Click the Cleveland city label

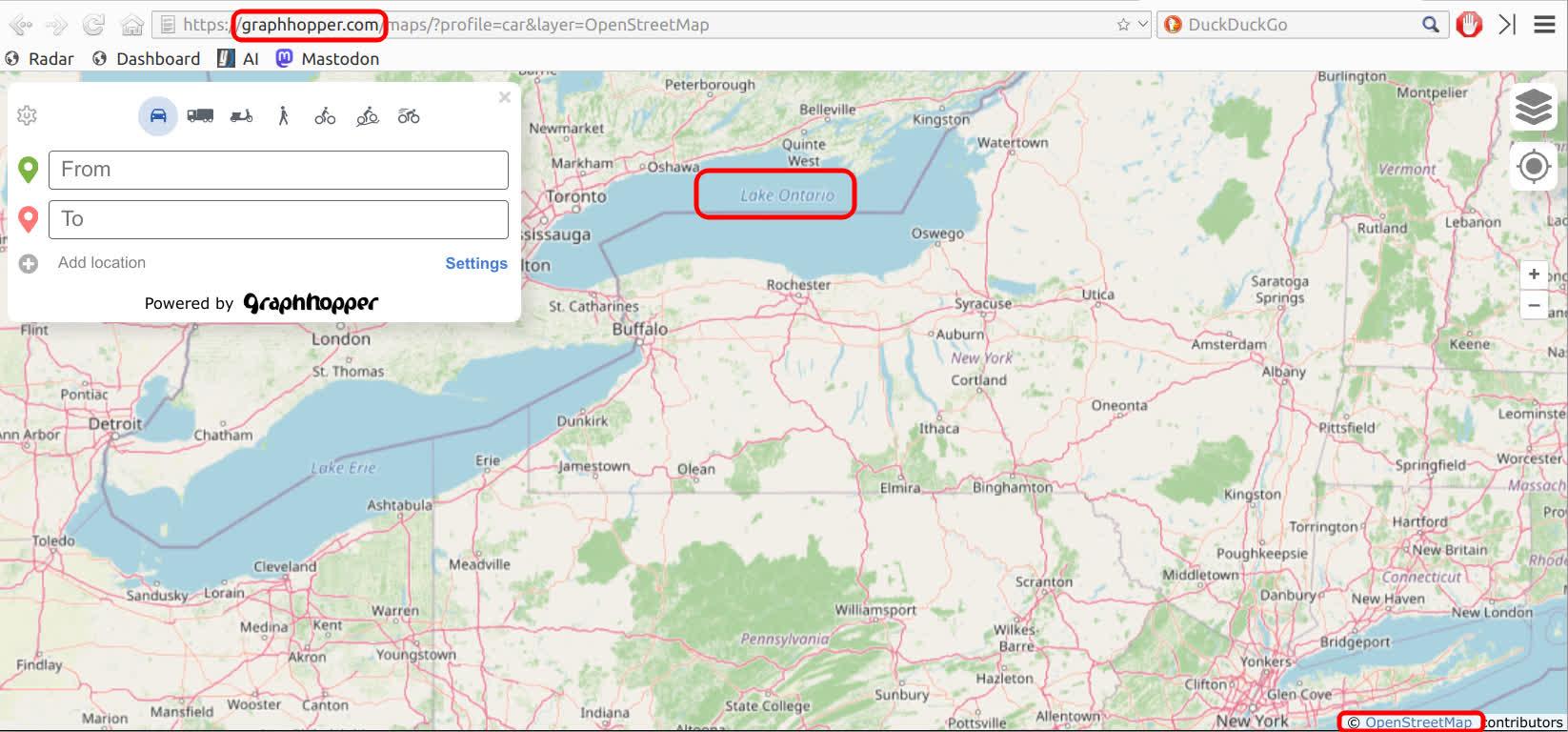285,566
